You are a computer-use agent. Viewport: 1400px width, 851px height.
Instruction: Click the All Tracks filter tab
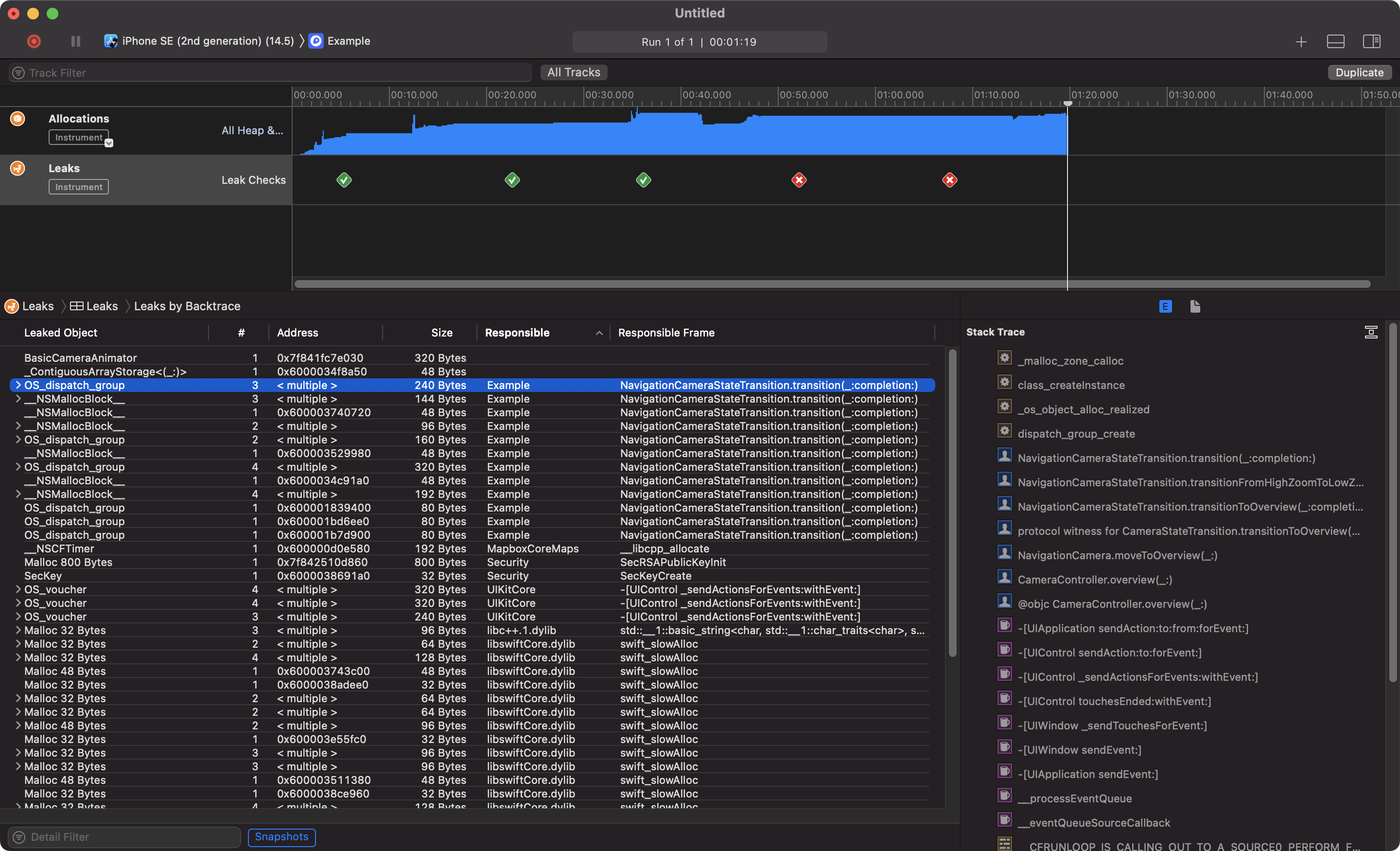pyautogui.click(x=573, y=72)
